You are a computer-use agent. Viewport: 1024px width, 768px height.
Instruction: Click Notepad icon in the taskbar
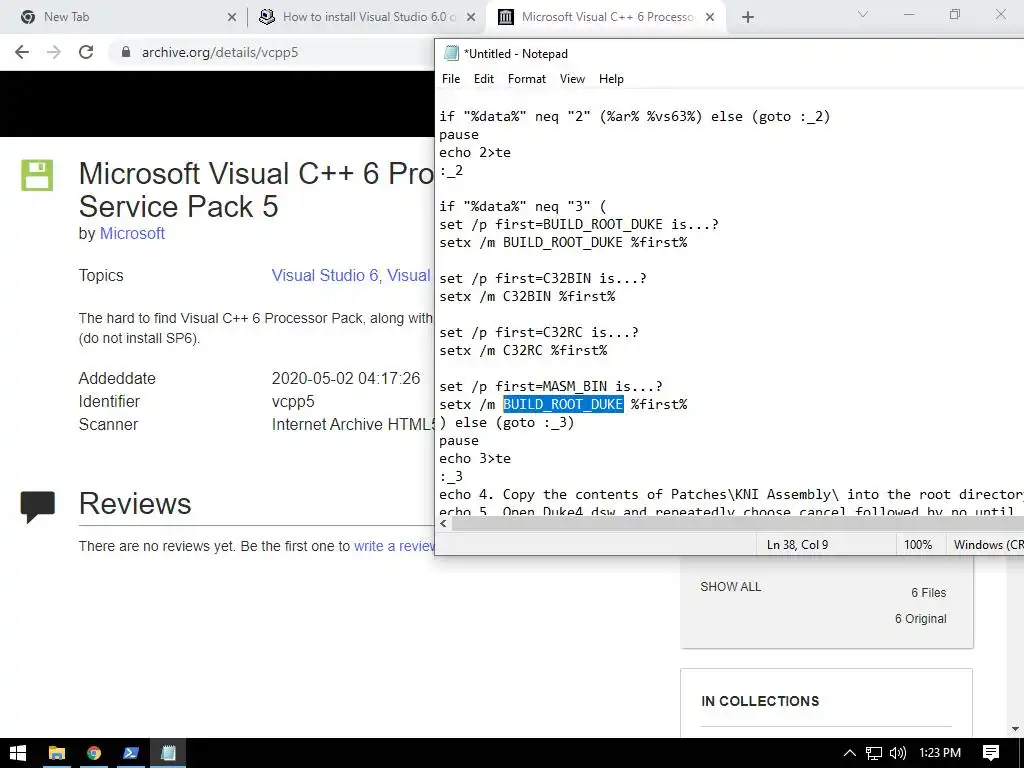tap(168, 753)
